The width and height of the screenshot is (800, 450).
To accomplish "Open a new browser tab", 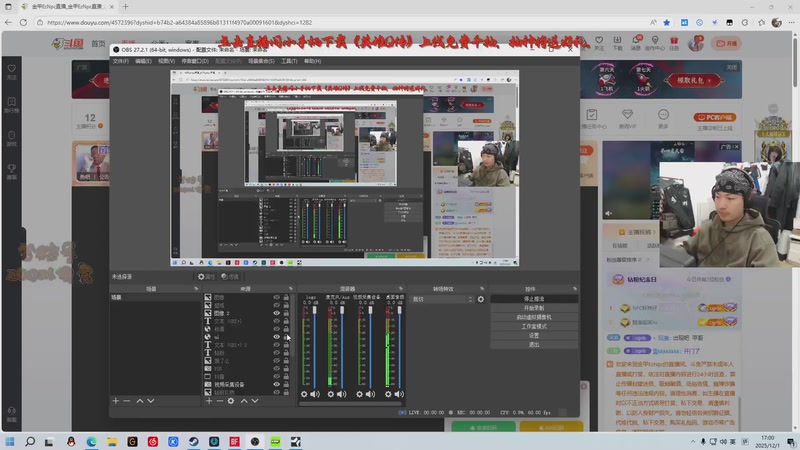I will click(126, 7).
